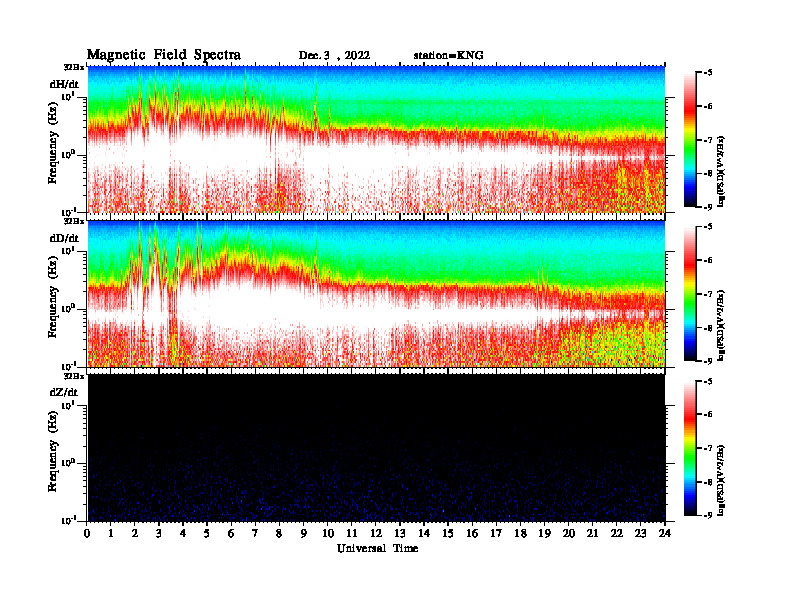This screenshot has height=612, width=792.
Task: Click hour 20 on the Universal Time axis
Action: click(x=568, y=534)
